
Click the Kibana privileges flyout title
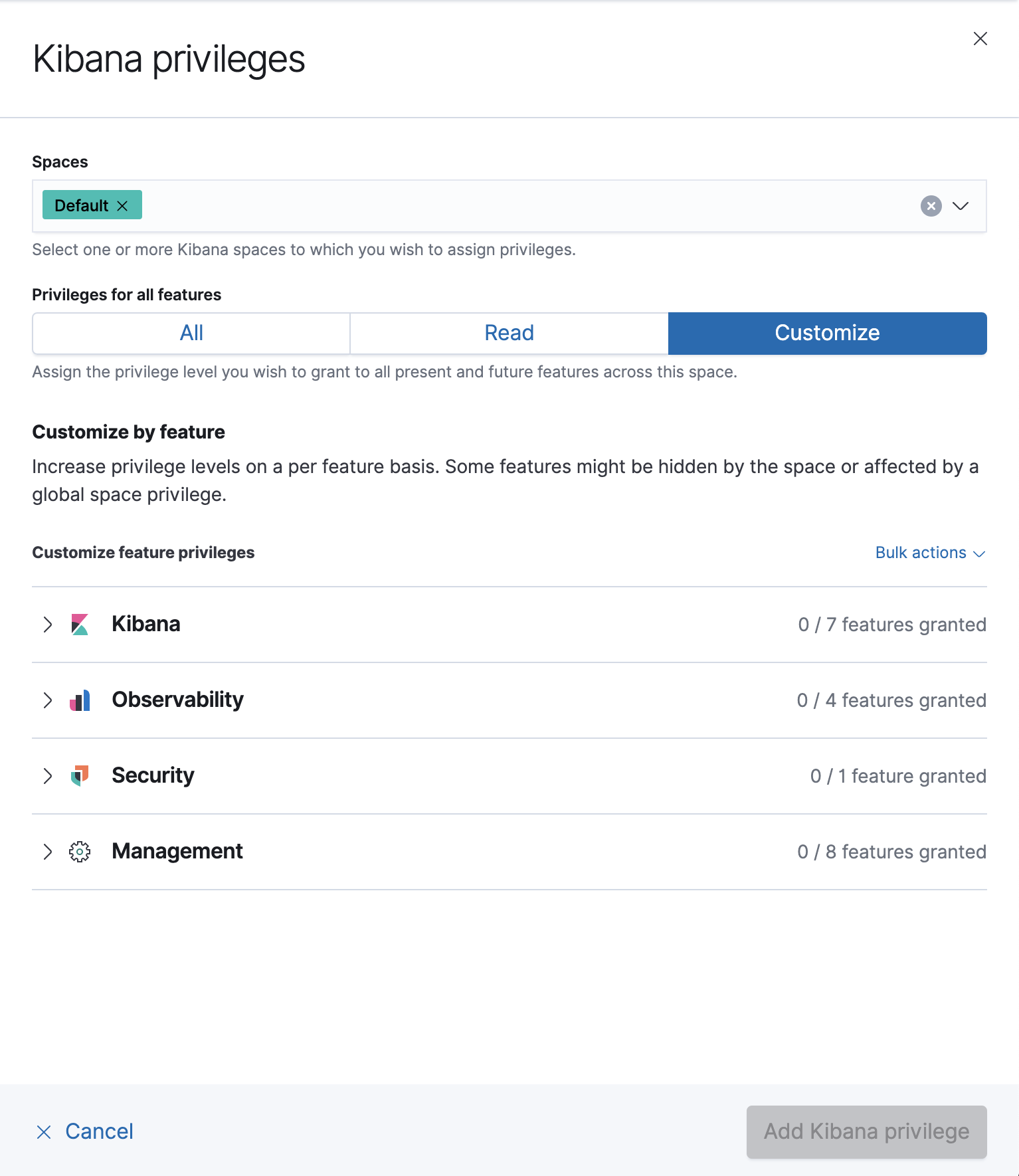click(x=169, y=58)
